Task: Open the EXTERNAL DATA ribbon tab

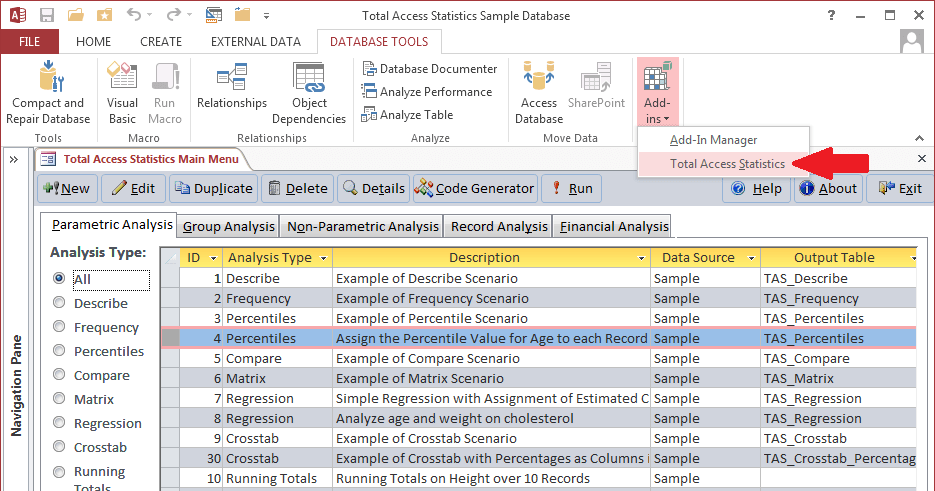Action: coord(255,42)
